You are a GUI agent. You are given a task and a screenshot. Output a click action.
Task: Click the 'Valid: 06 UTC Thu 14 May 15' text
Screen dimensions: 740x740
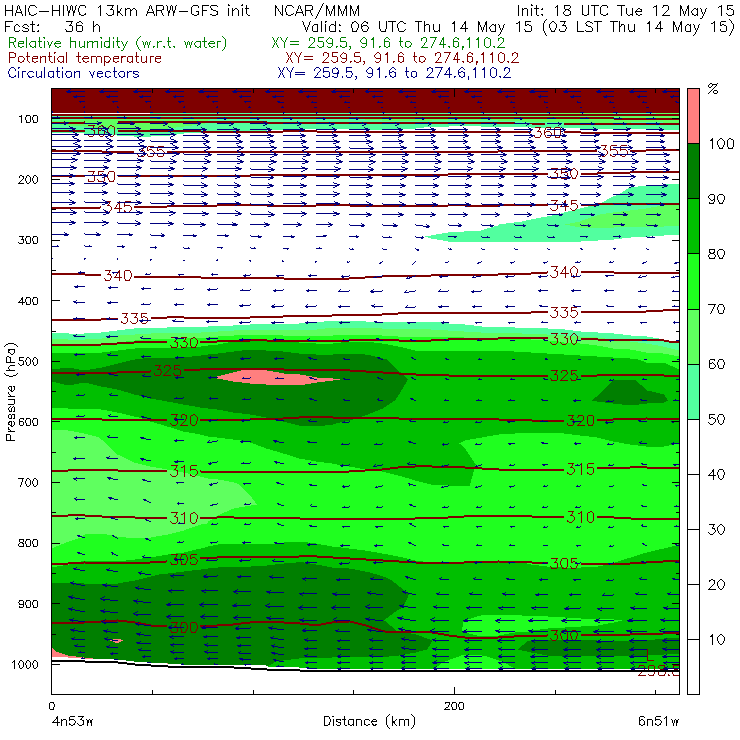point(418,26)
